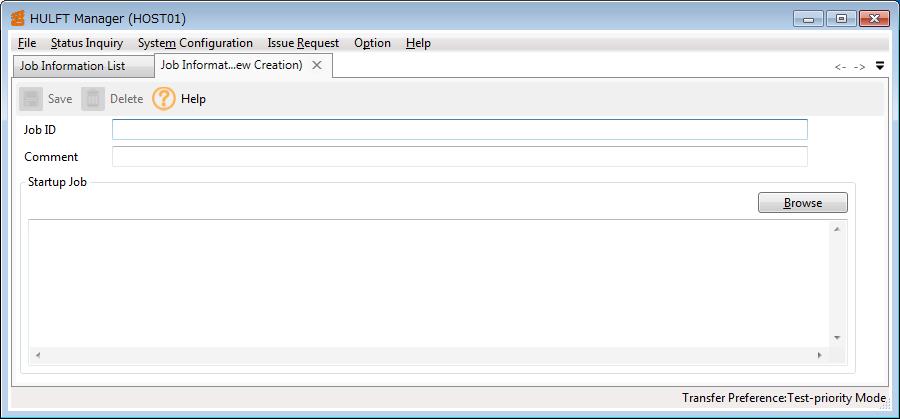
Task: Click the Save text label in toolbar
Action: point(60,99)
